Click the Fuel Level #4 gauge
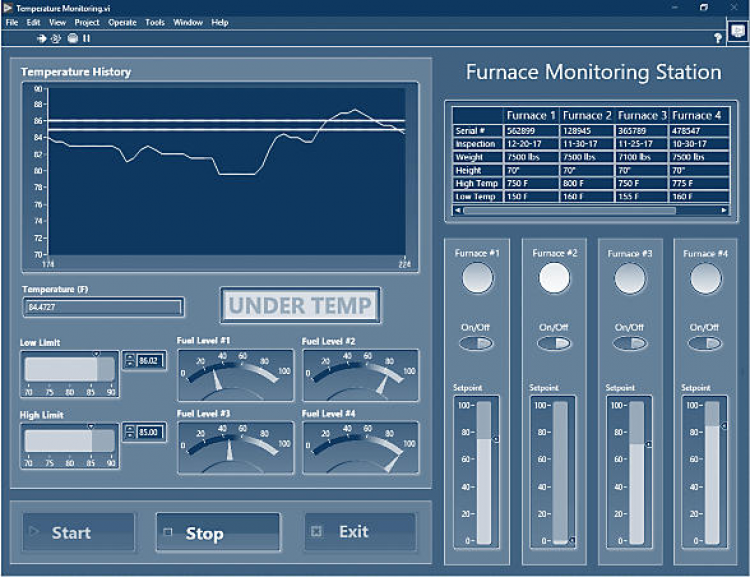Screen dimensions: 750x577 [x=361, y=448]
